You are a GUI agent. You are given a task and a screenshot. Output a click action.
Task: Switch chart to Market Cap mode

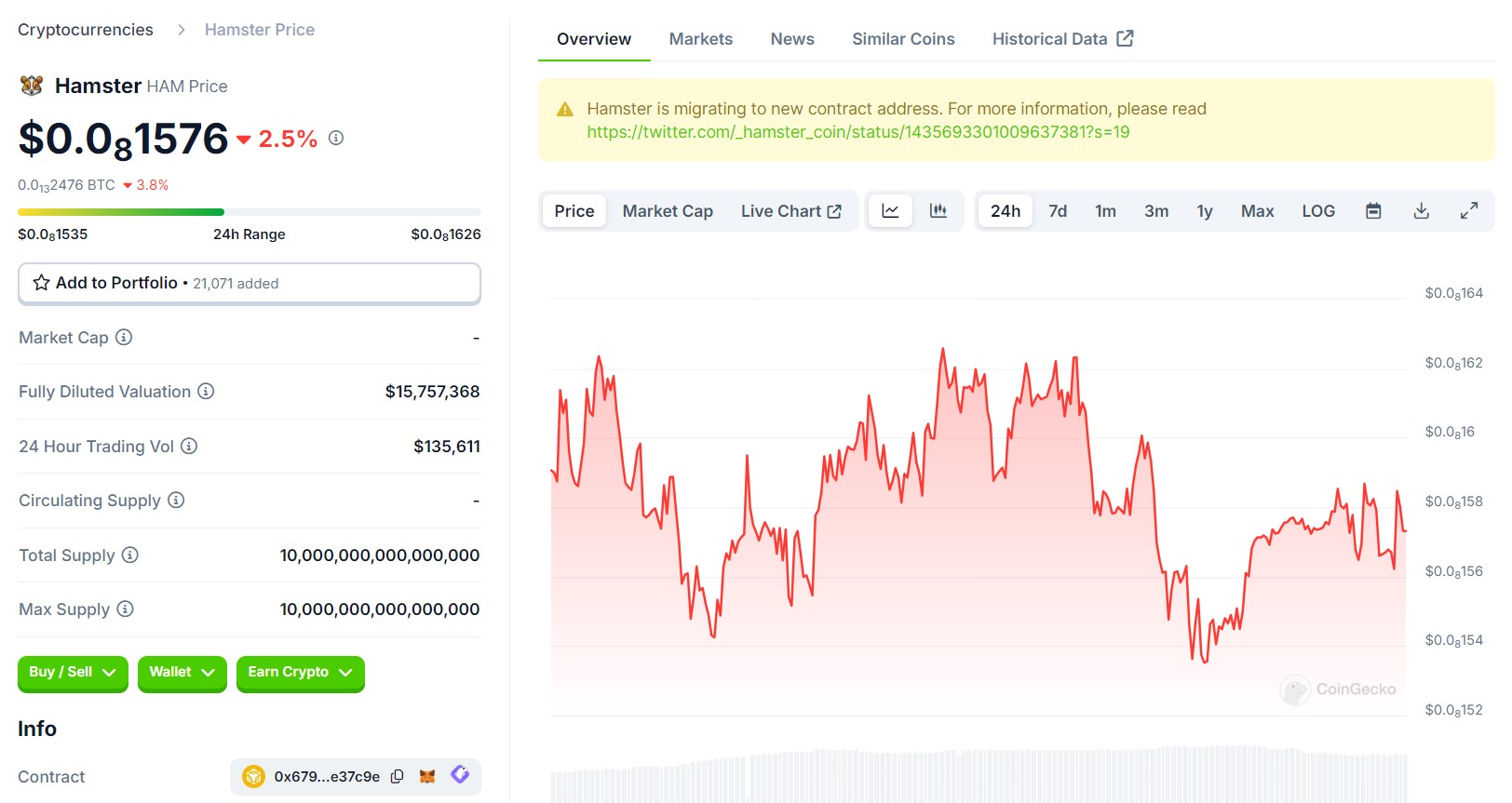668,211
